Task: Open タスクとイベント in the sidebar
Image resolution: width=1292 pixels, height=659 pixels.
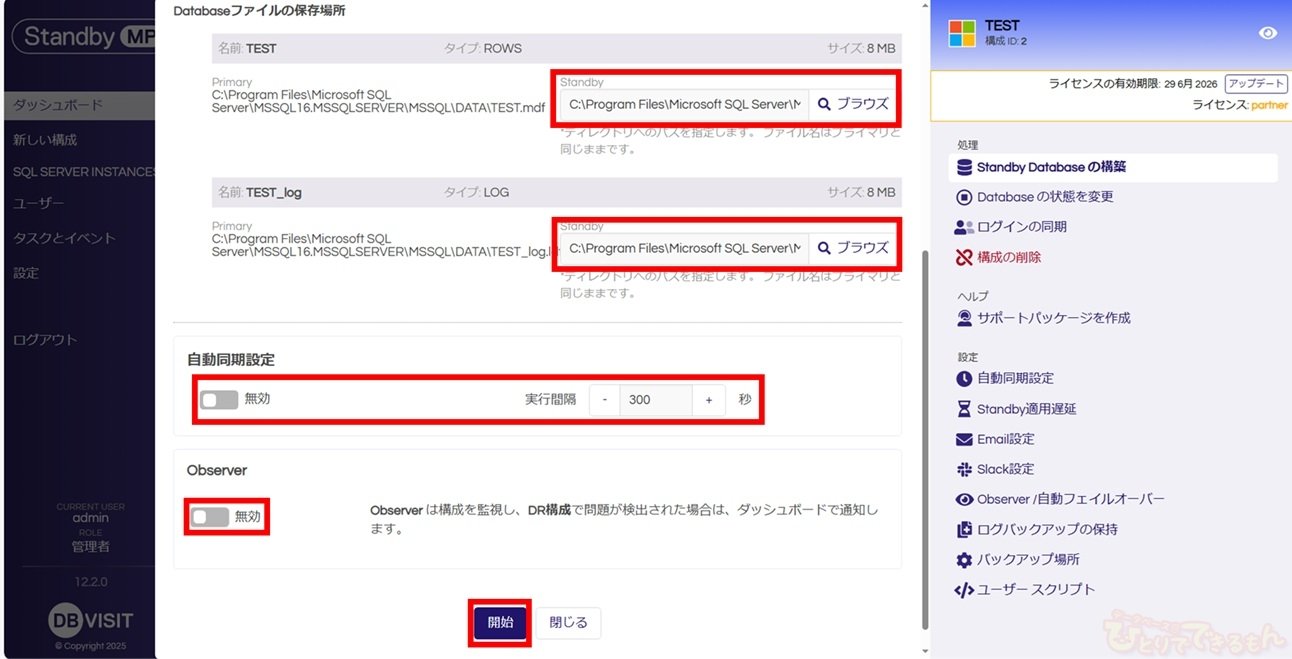Action: tap(64, 238)
